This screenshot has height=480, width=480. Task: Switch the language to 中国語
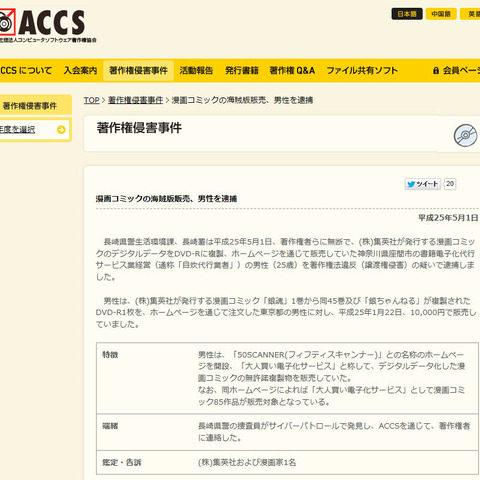(x=441, y=14)
